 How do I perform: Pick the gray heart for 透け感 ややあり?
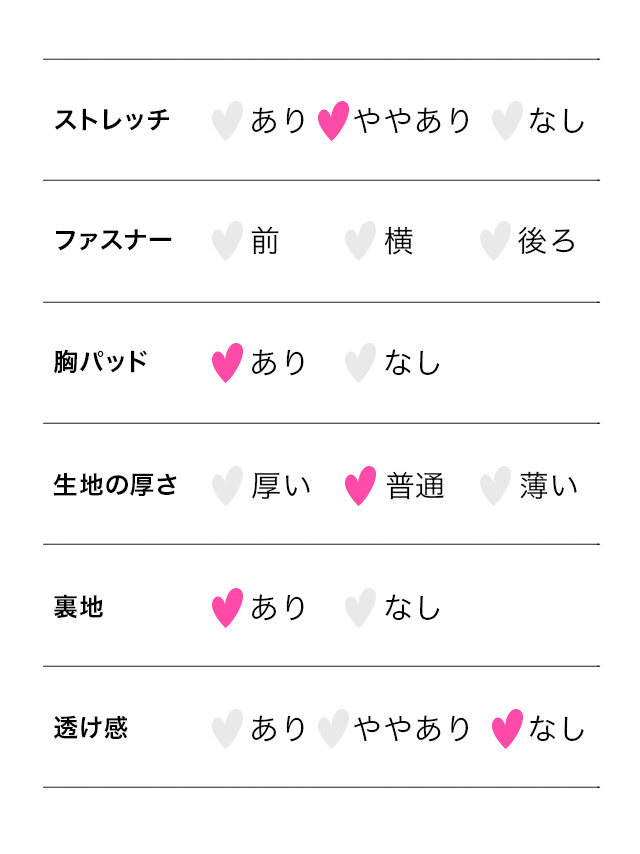[x=333, y=729]
